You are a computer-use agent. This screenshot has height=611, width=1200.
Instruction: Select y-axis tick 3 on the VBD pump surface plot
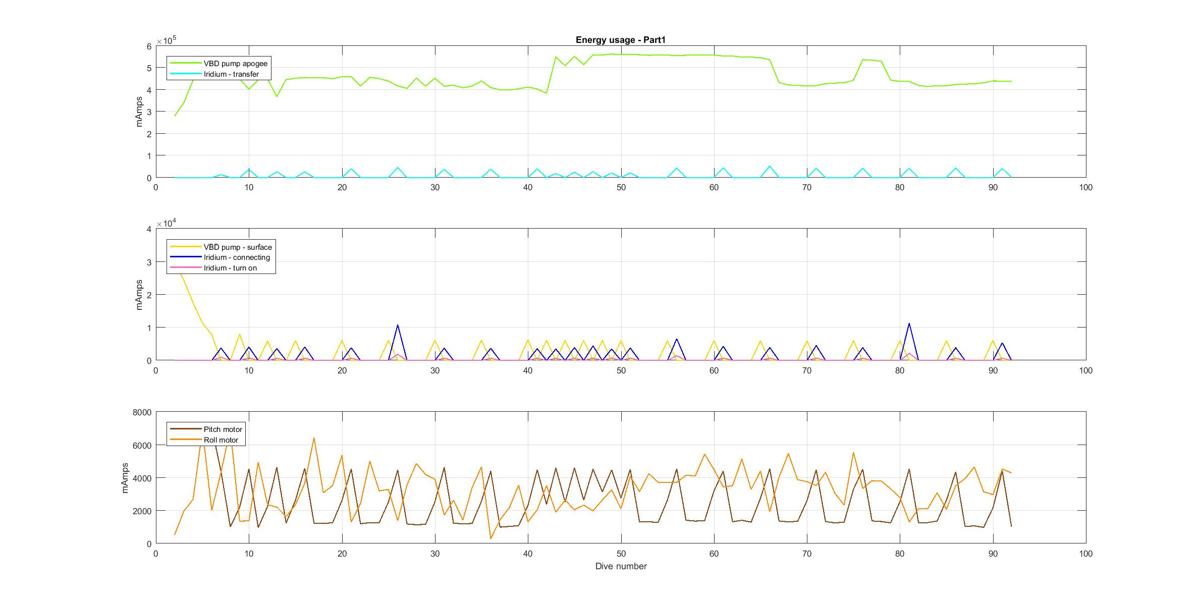coord(147,262)
